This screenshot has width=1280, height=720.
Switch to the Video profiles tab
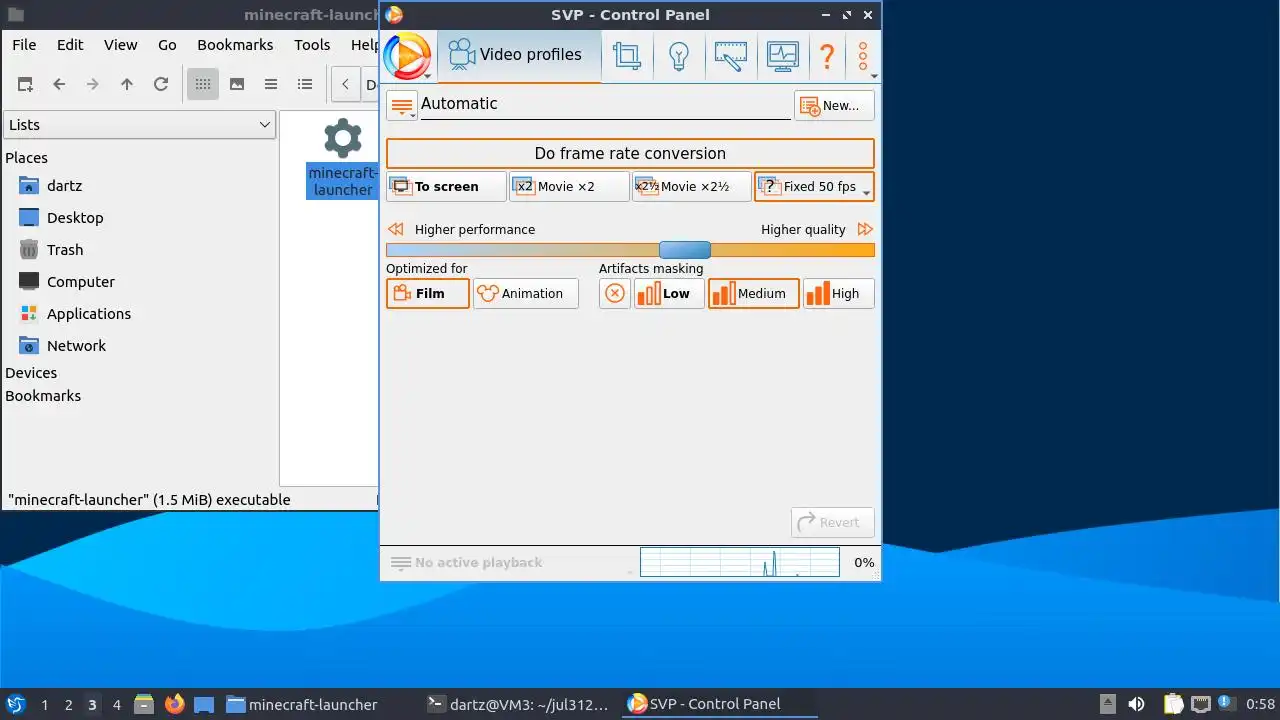pyautogui.click(x=519, y=55)
